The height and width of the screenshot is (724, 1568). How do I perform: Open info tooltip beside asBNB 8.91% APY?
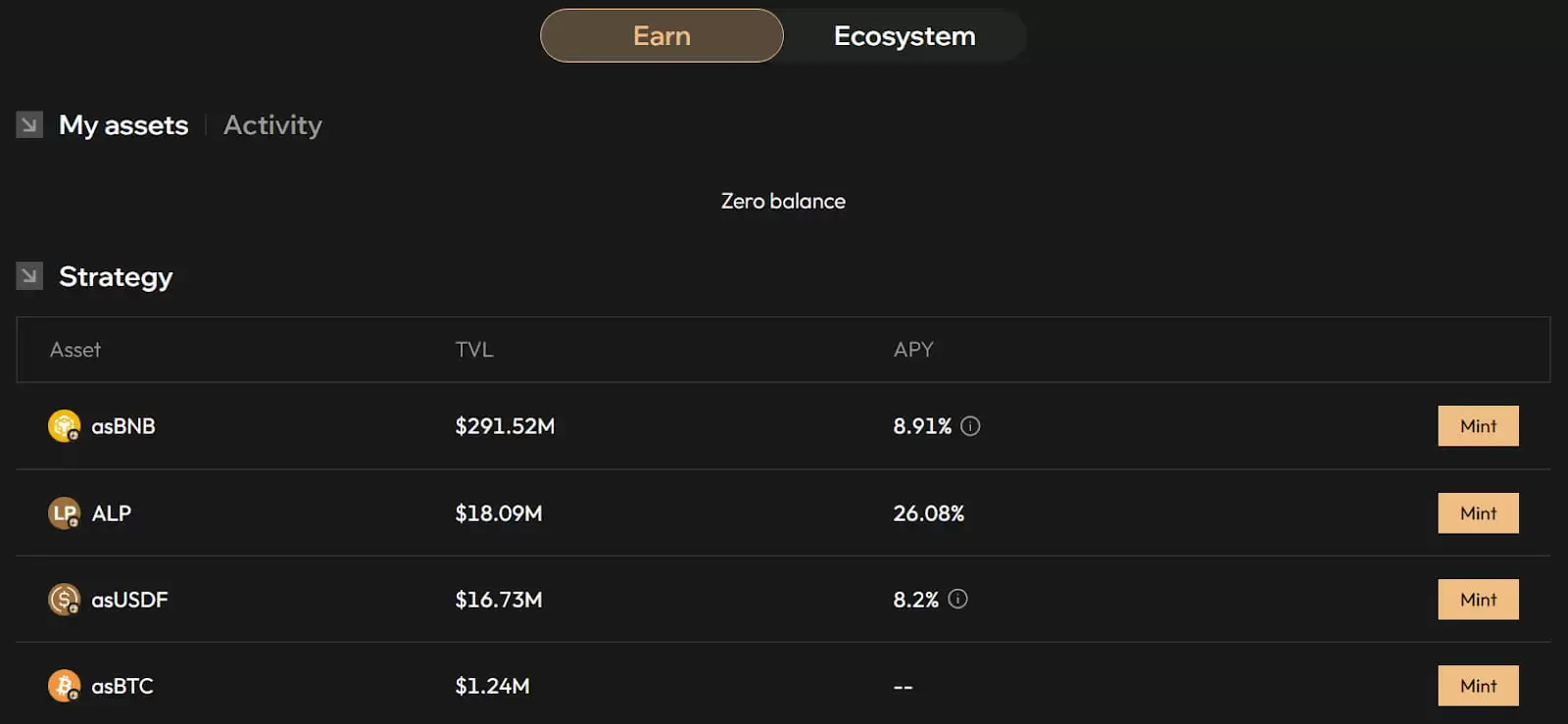[970, 426]
